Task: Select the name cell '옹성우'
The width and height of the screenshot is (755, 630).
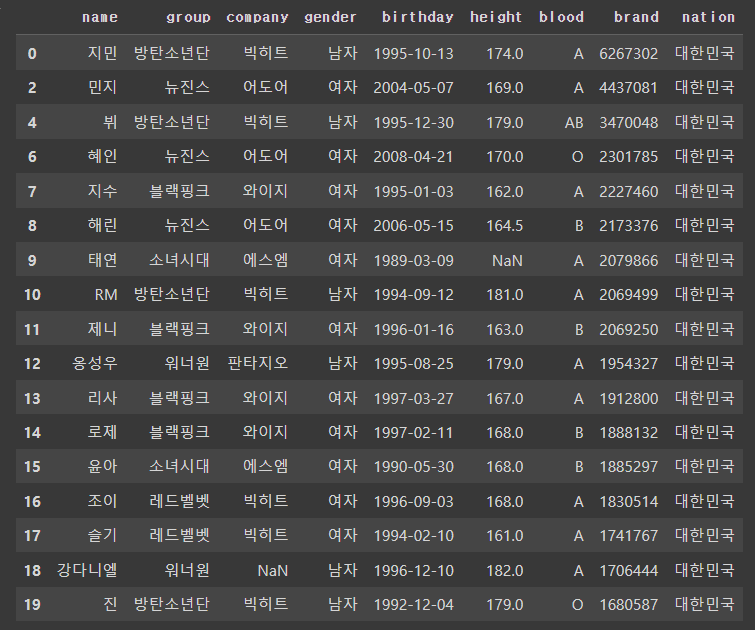Action: click(94, 363)
